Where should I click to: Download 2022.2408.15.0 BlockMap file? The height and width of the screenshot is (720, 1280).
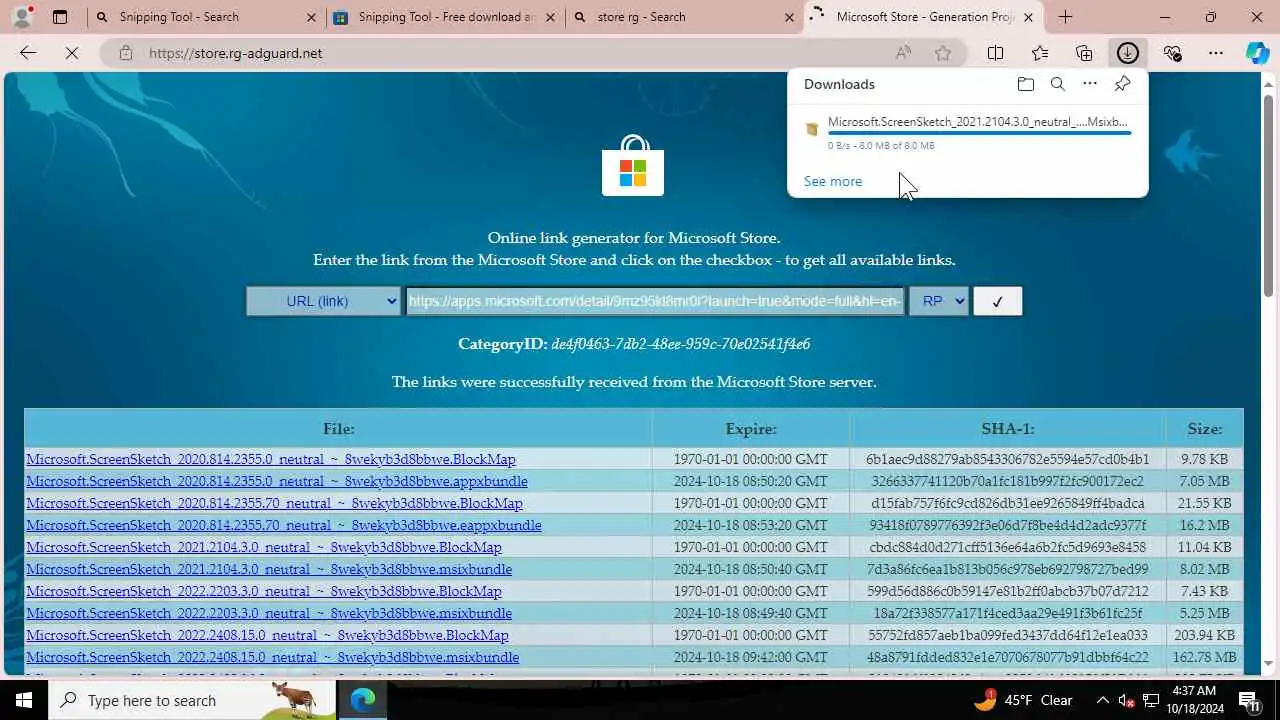click(267, 635)
